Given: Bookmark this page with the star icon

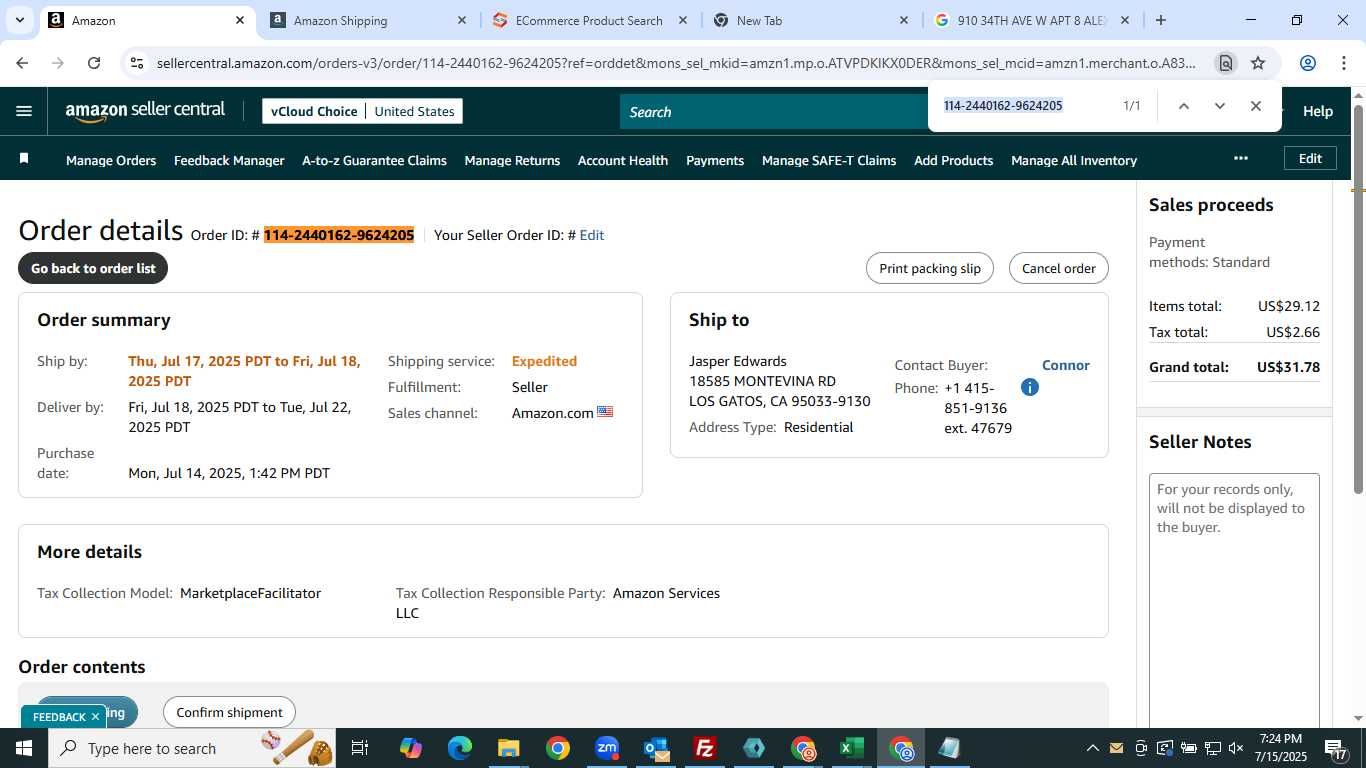Looking at the screenshot, I should (x=1258, y=63).
